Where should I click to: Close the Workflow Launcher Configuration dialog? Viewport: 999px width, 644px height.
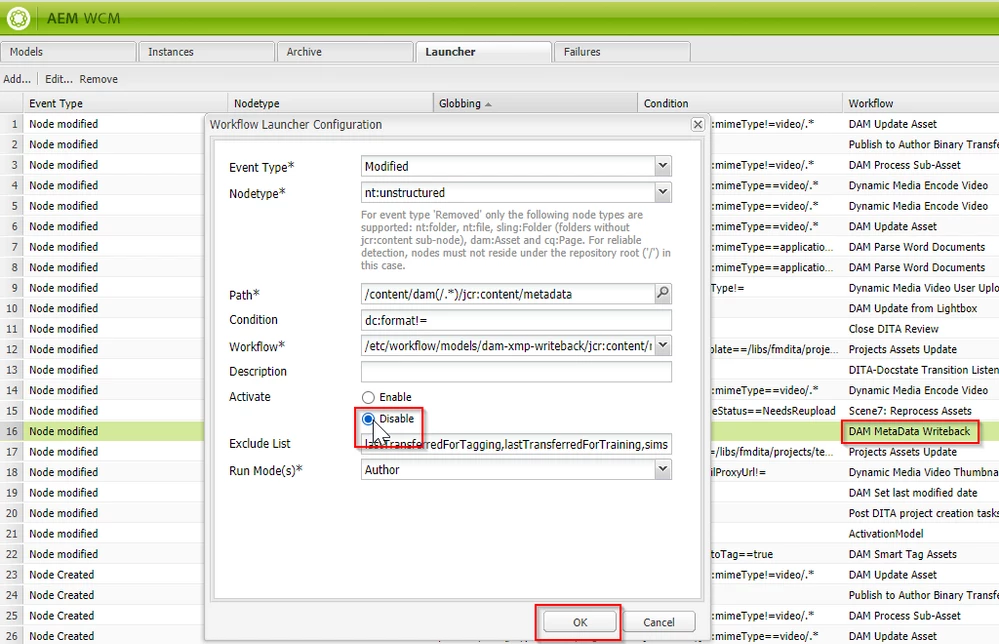coord(698,125)
